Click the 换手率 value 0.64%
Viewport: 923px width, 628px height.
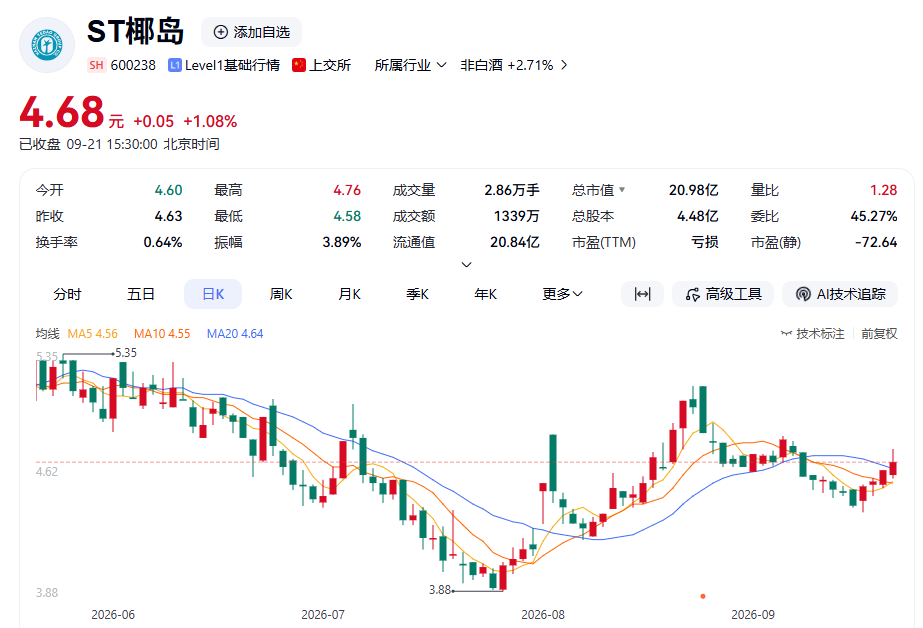pos(162,242)
